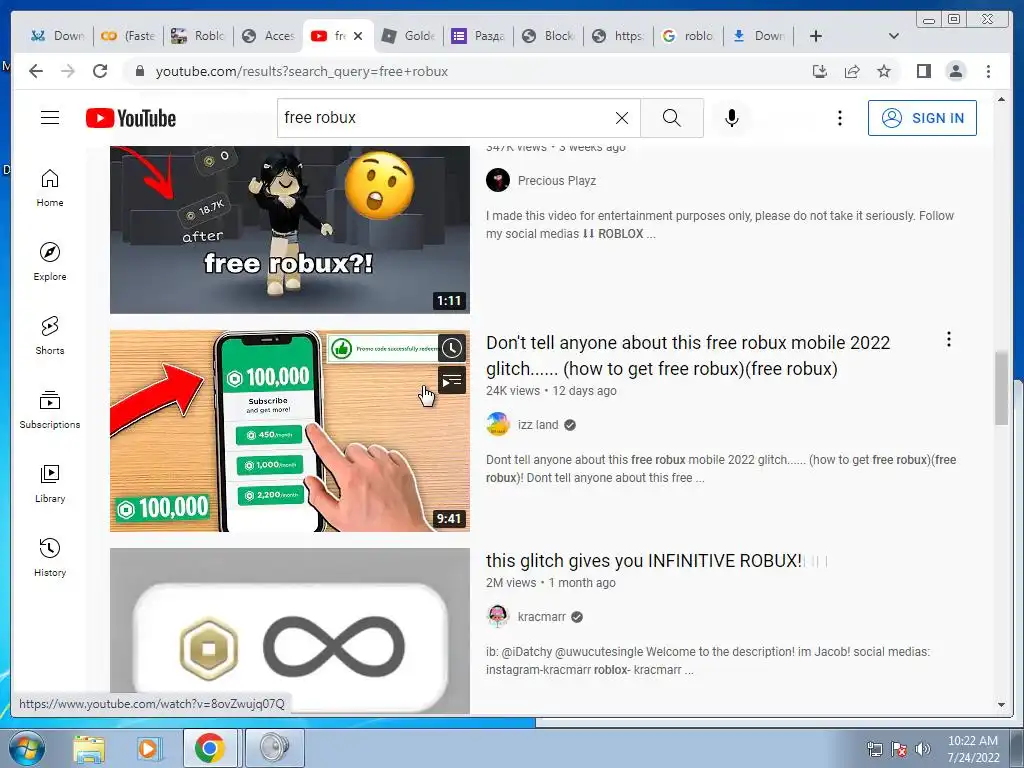Share this page from the address bar

coord(852,71)
